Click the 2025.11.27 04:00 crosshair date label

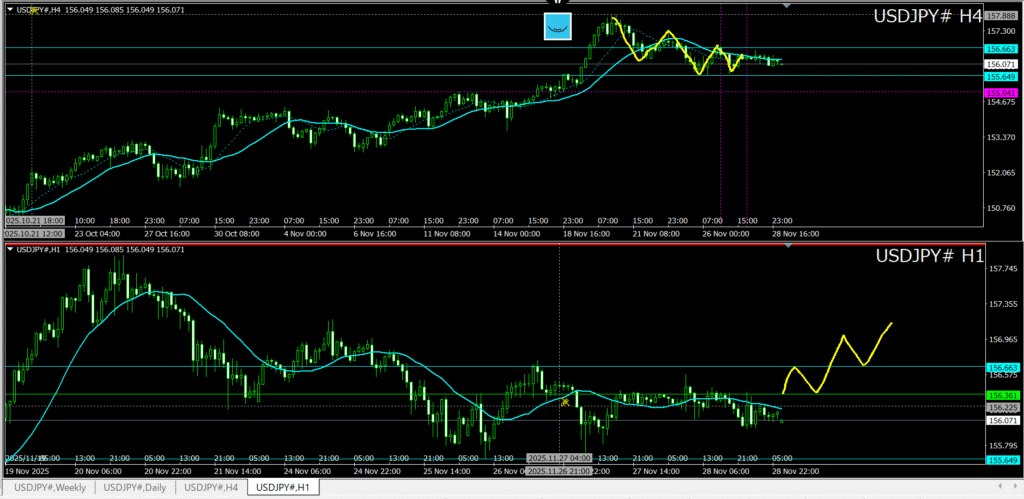click(x=559, y=458)
